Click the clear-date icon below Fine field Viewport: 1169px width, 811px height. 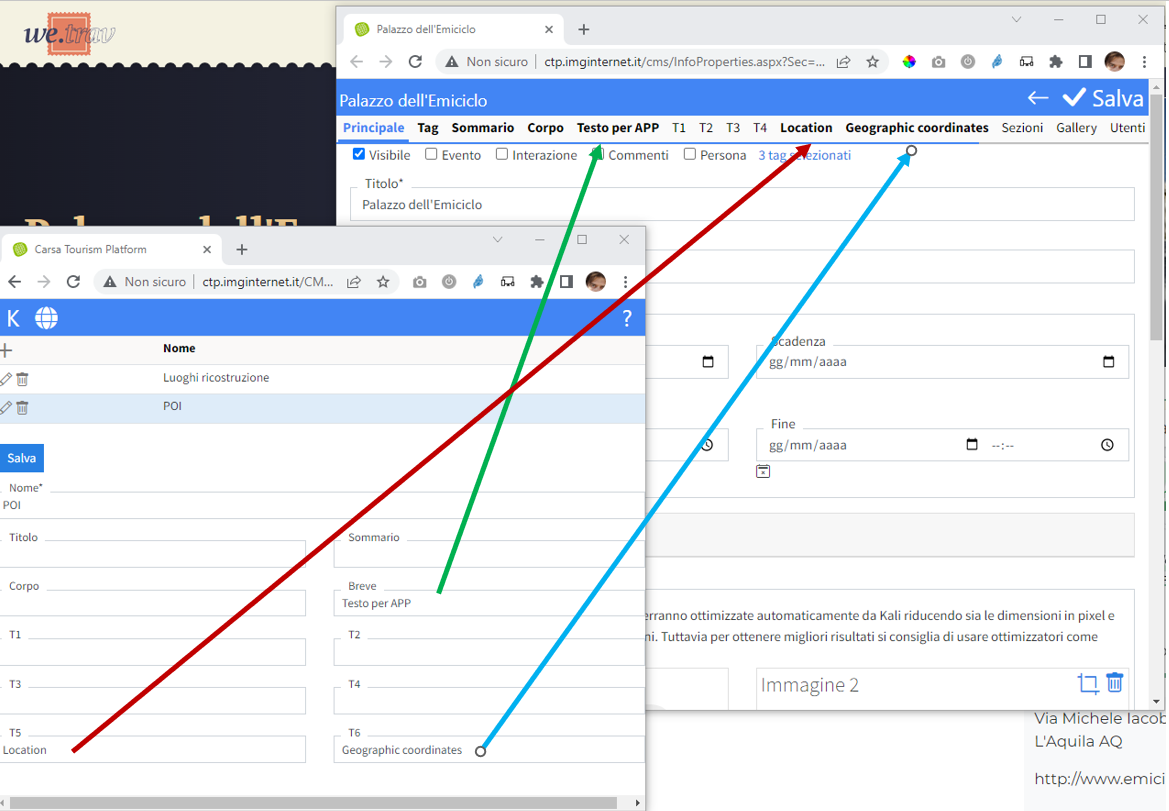(763, 471)
